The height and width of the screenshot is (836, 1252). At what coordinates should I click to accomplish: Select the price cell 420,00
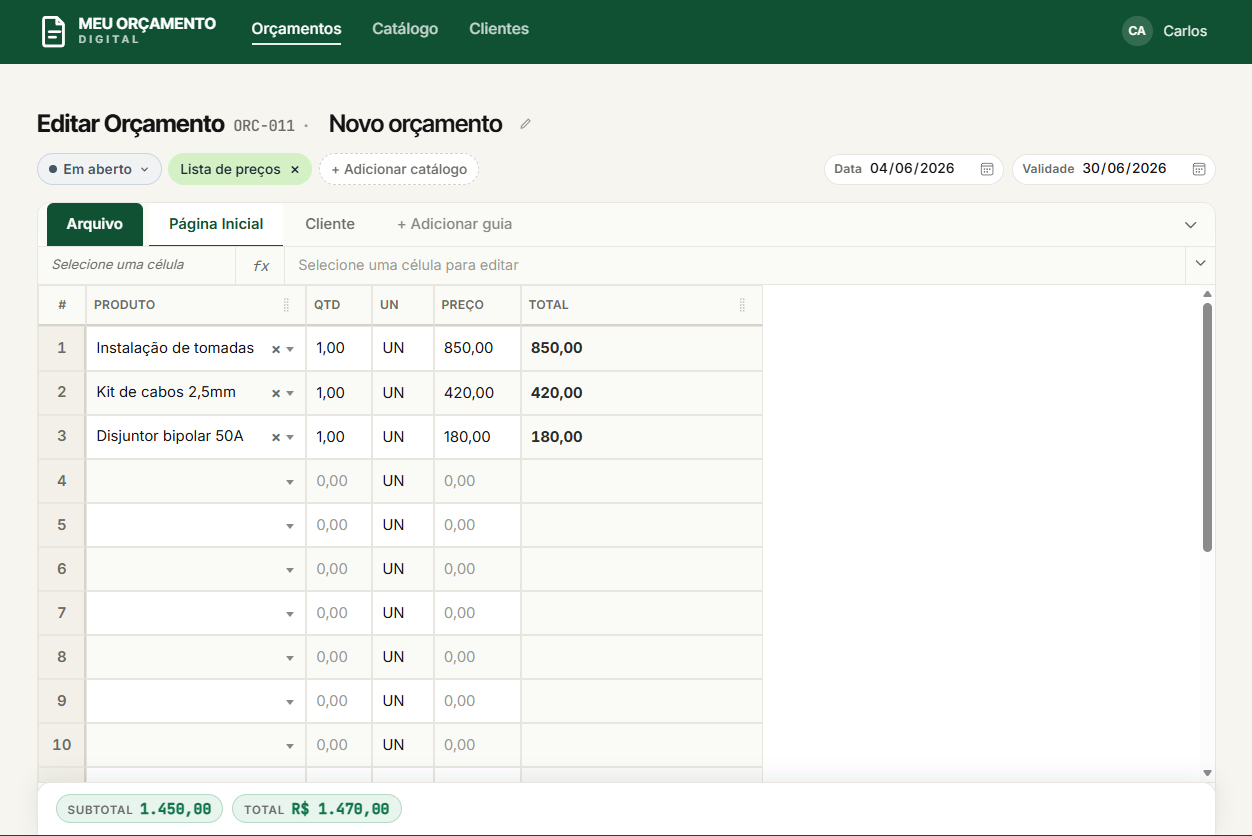tap(478, 392)
